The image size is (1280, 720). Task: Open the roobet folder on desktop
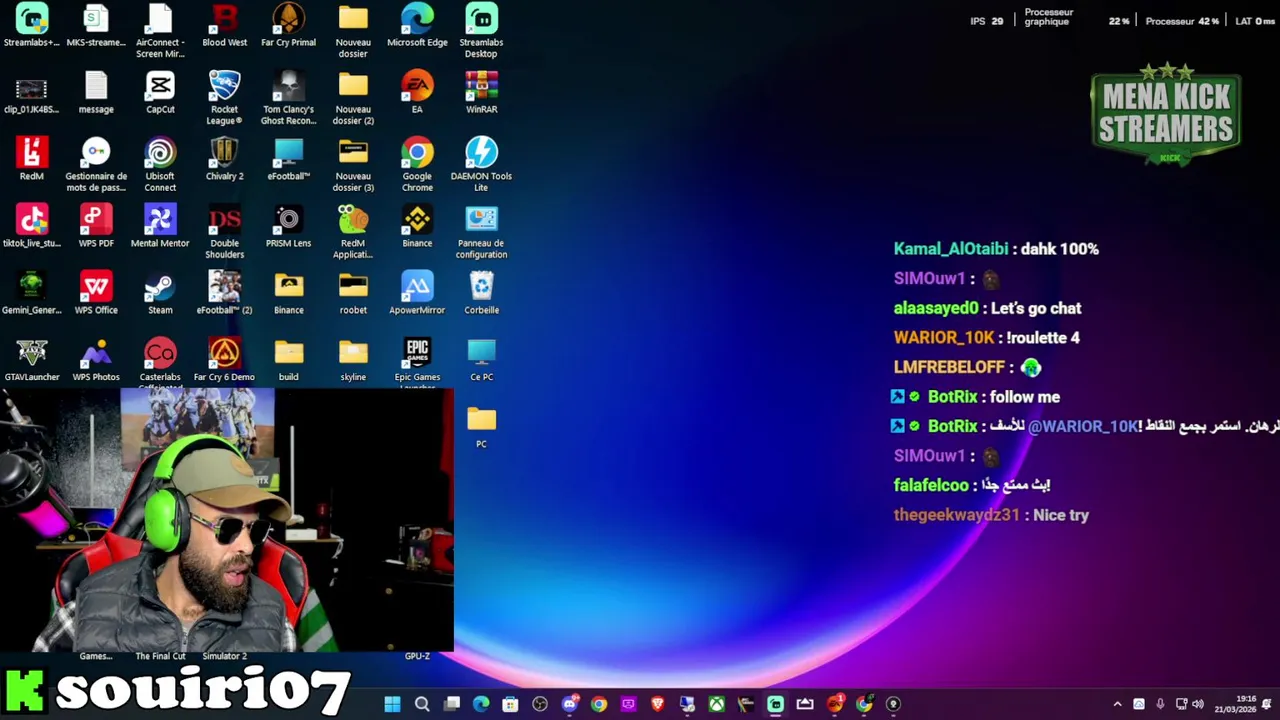(x=353, y=293)
